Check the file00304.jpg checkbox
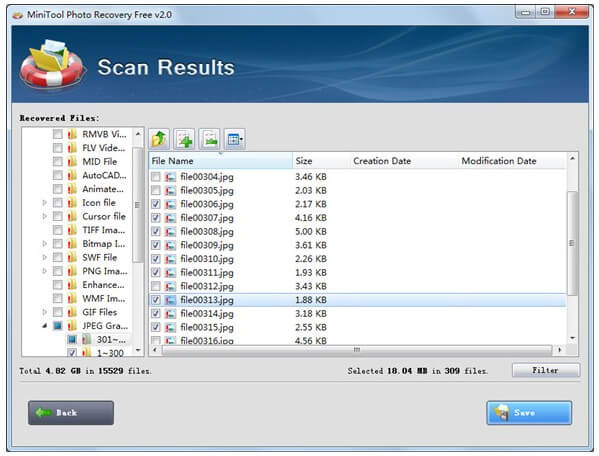Image resolution: width=599 pixels, height=456 pixels. 155,176
